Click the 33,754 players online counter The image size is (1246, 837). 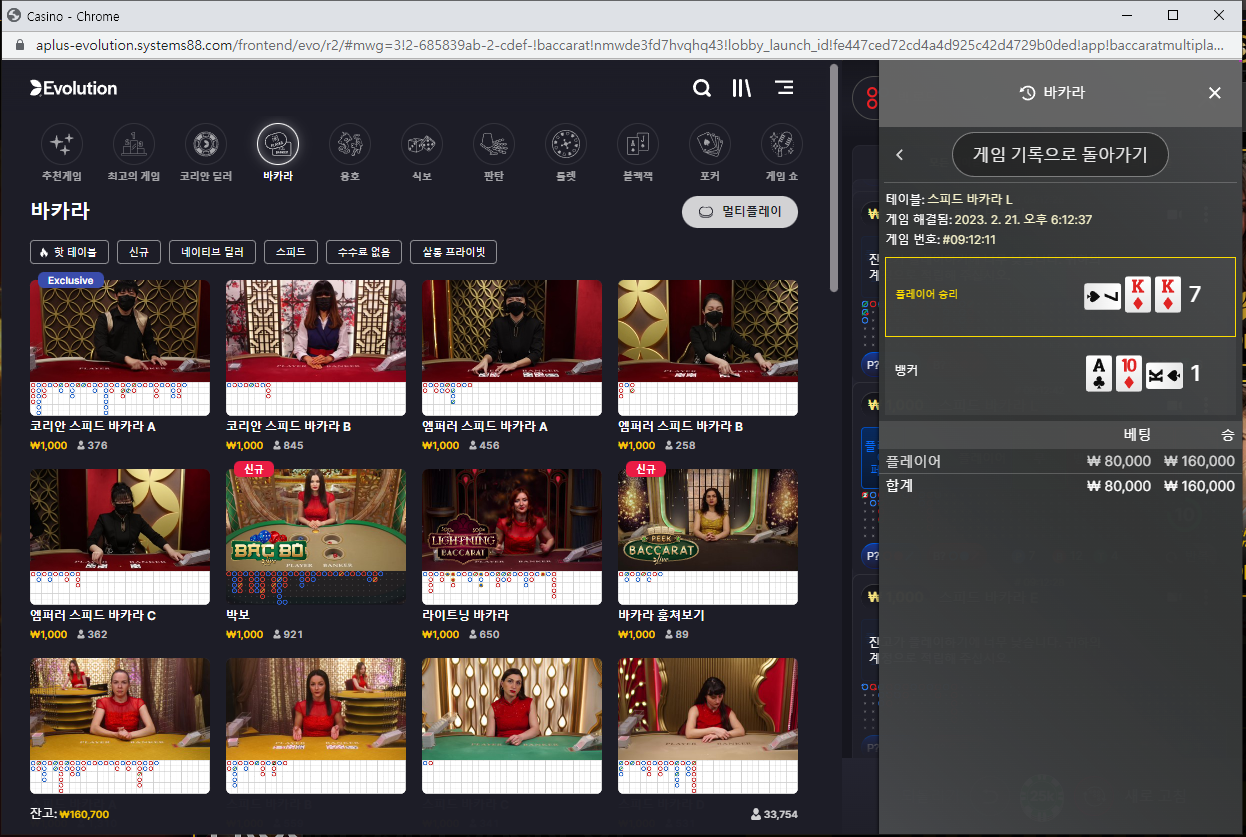[774, 814]
